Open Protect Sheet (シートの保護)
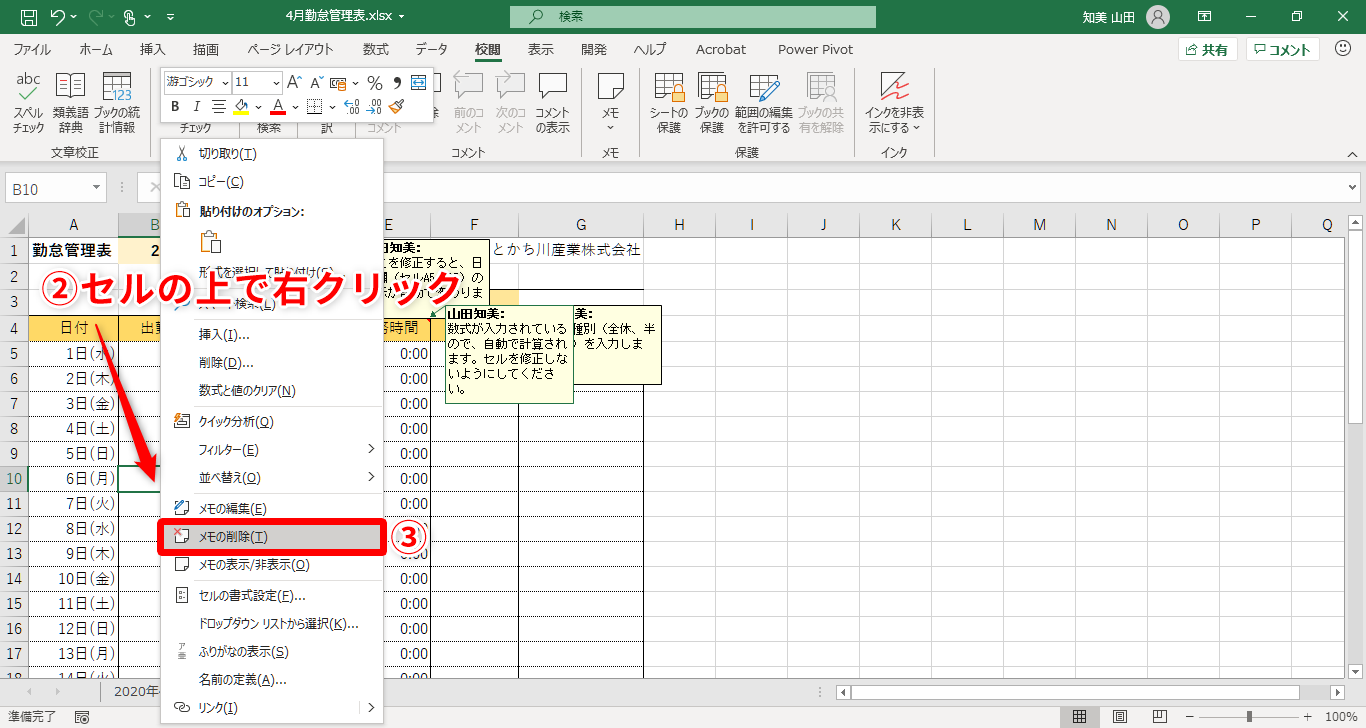The height and width of the screenshot is (728, 1366). (x=668, y=105)
